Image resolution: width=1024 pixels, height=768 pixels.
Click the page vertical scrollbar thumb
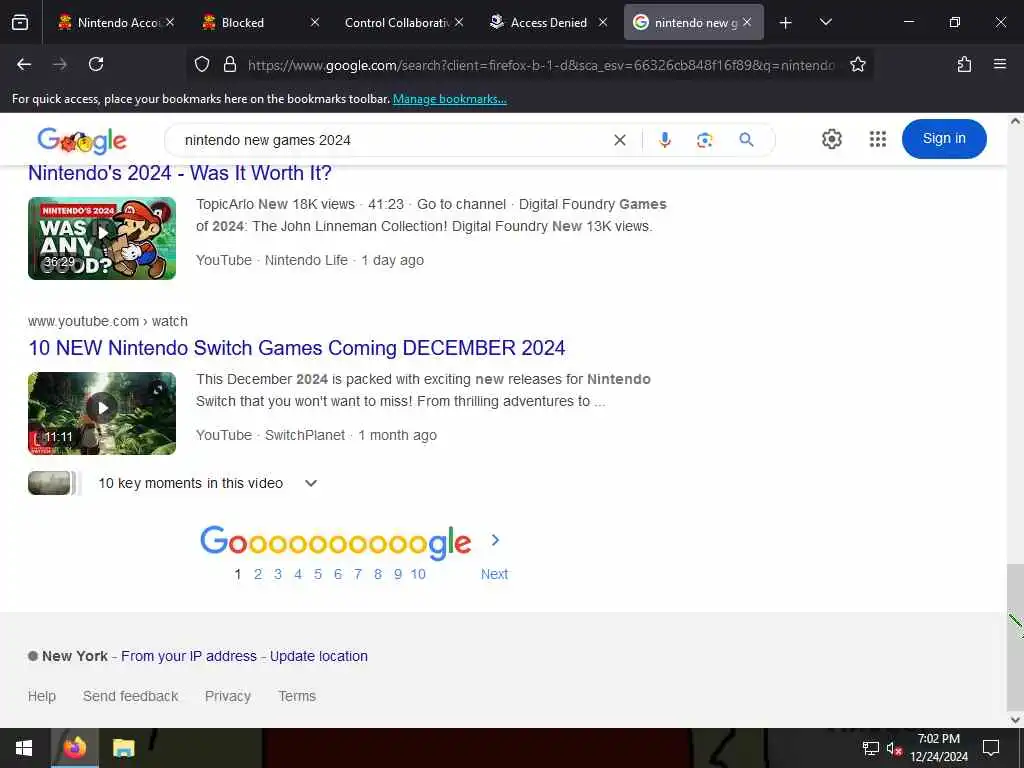(x=1015, y=637)
